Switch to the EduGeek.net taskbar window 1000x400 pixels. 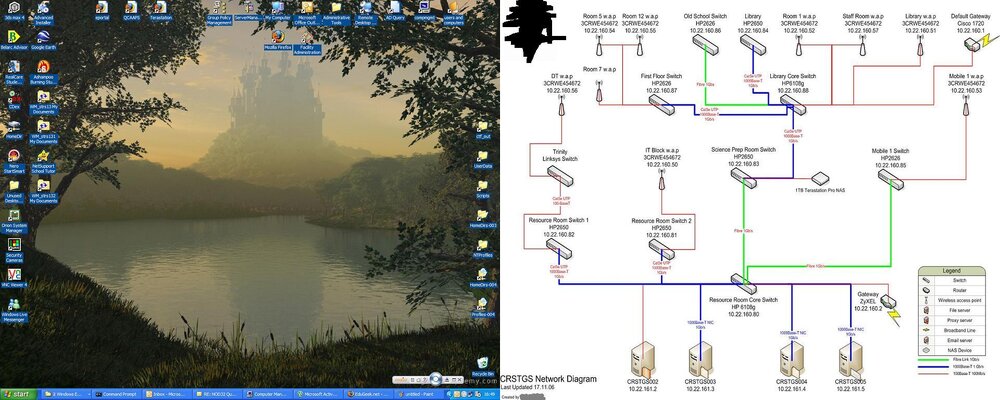point(367,394)
